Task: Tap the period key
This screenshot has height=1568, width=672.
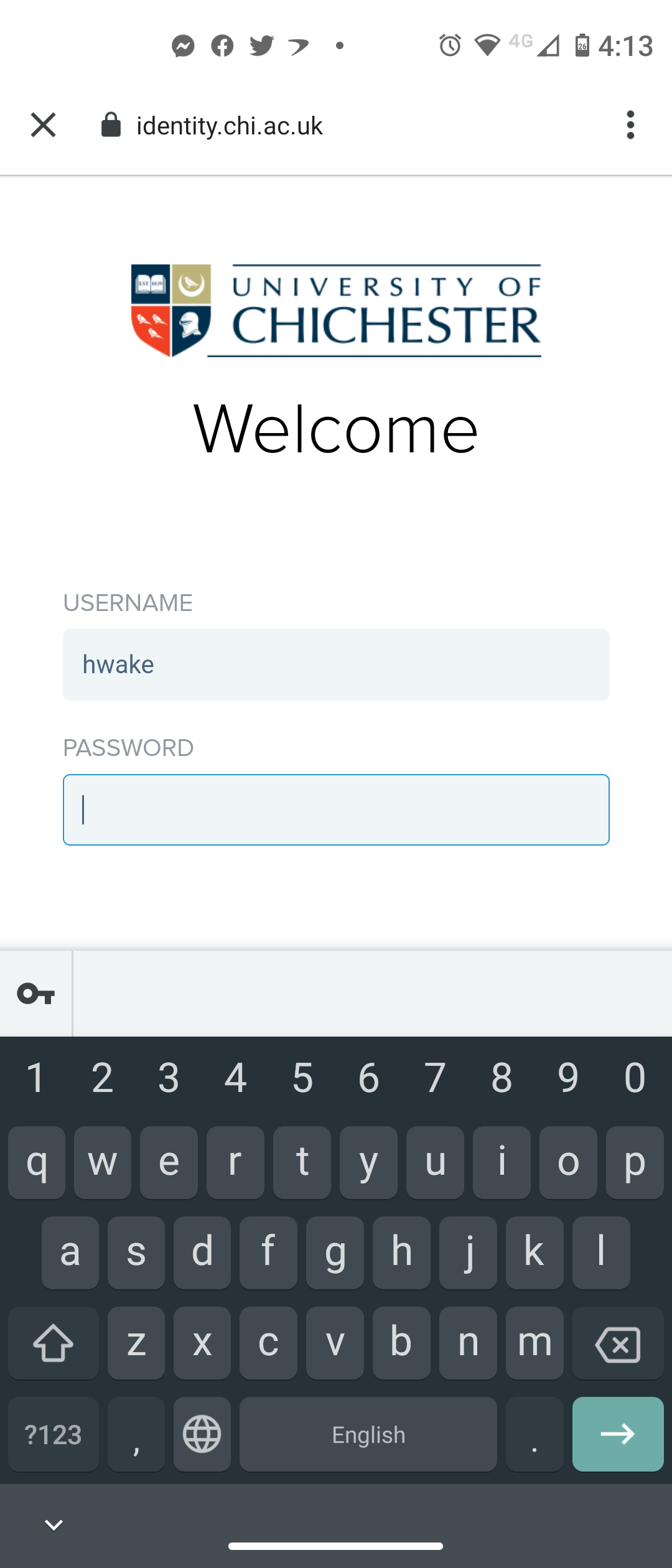Action: (534, 1434)
